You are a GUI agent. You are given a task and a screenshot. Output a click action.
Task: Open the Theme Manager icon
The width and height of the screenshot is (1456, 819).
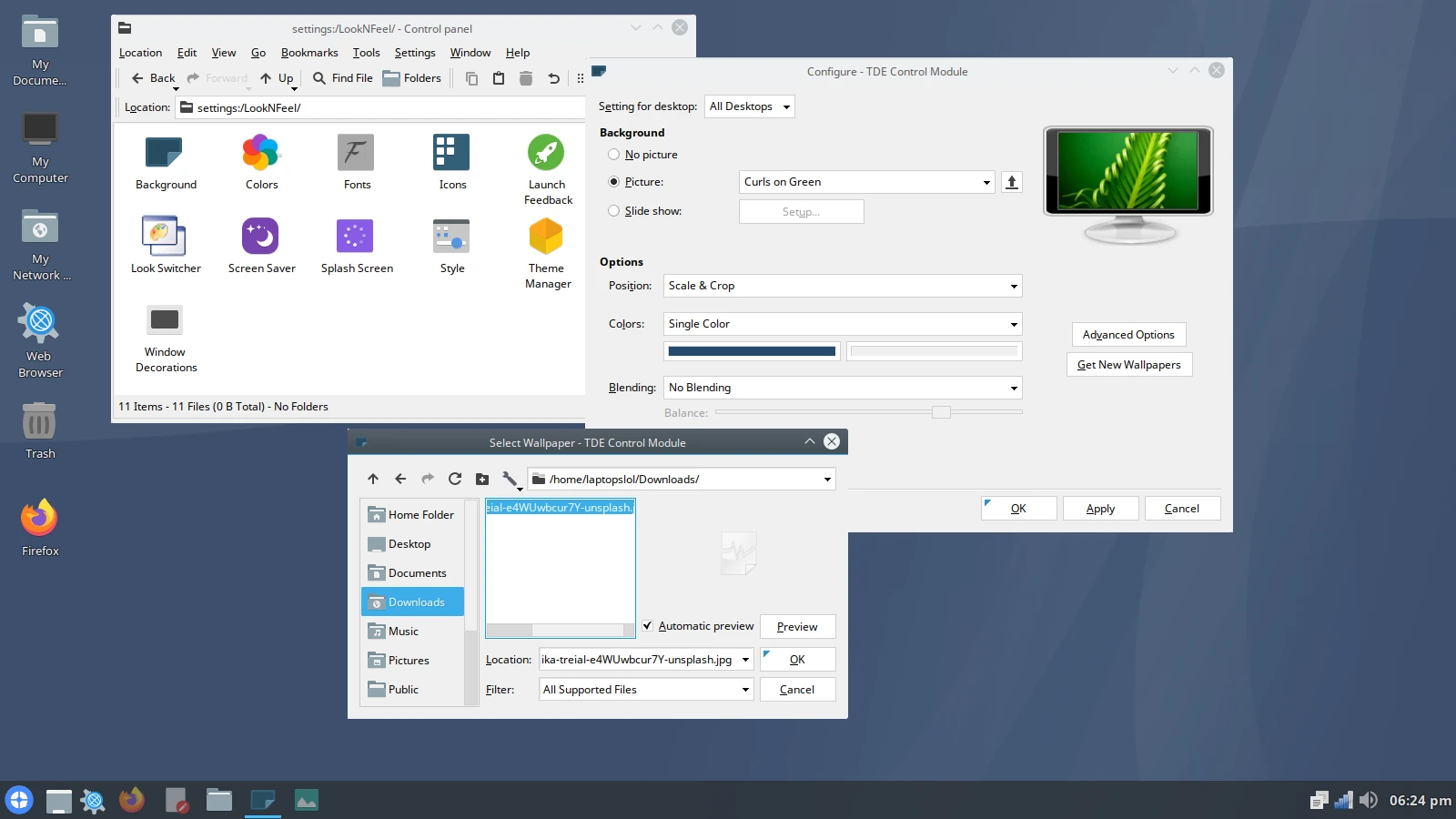coord(546,235)
